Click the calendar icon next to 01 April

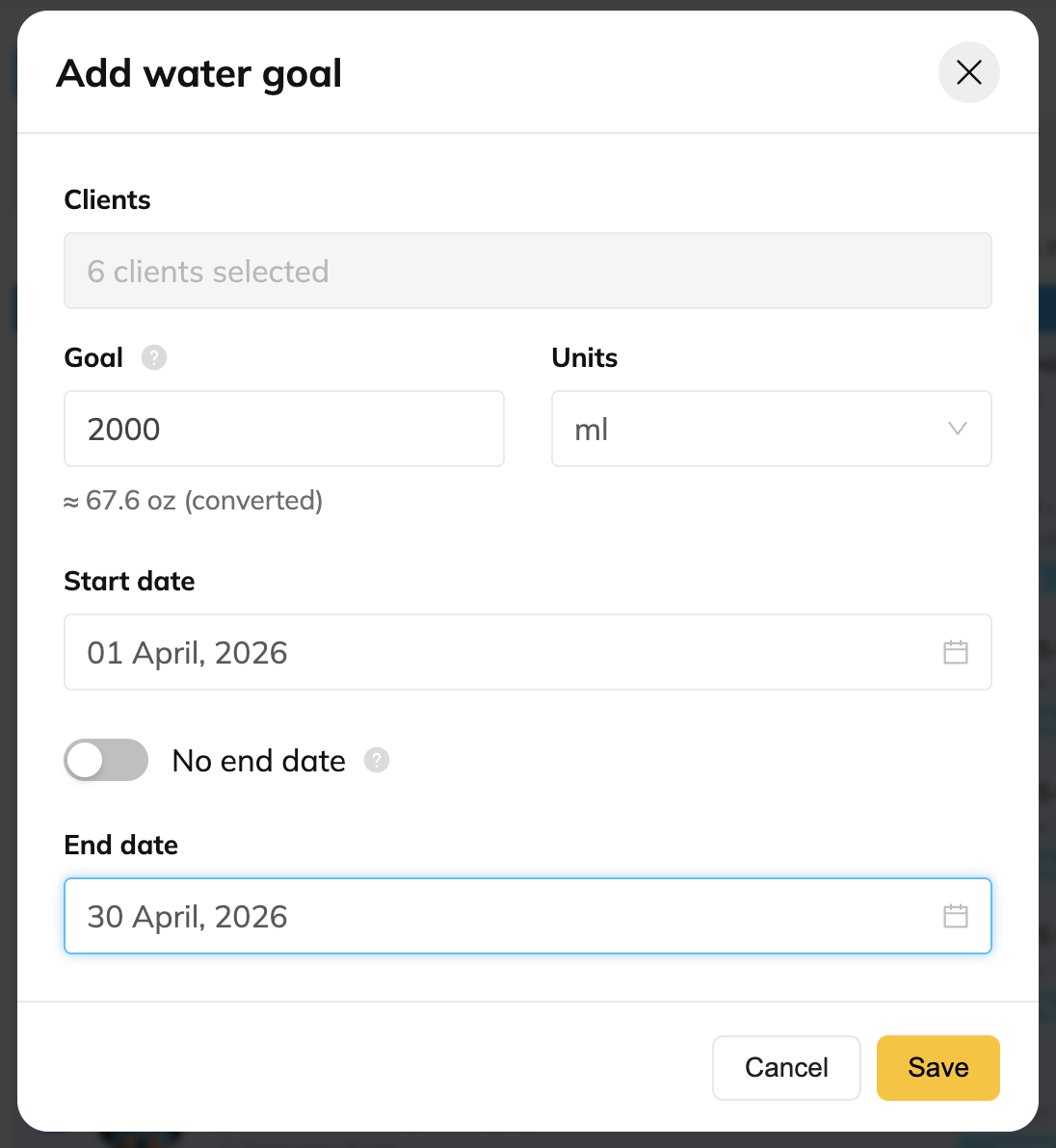[x=955, y=652]
